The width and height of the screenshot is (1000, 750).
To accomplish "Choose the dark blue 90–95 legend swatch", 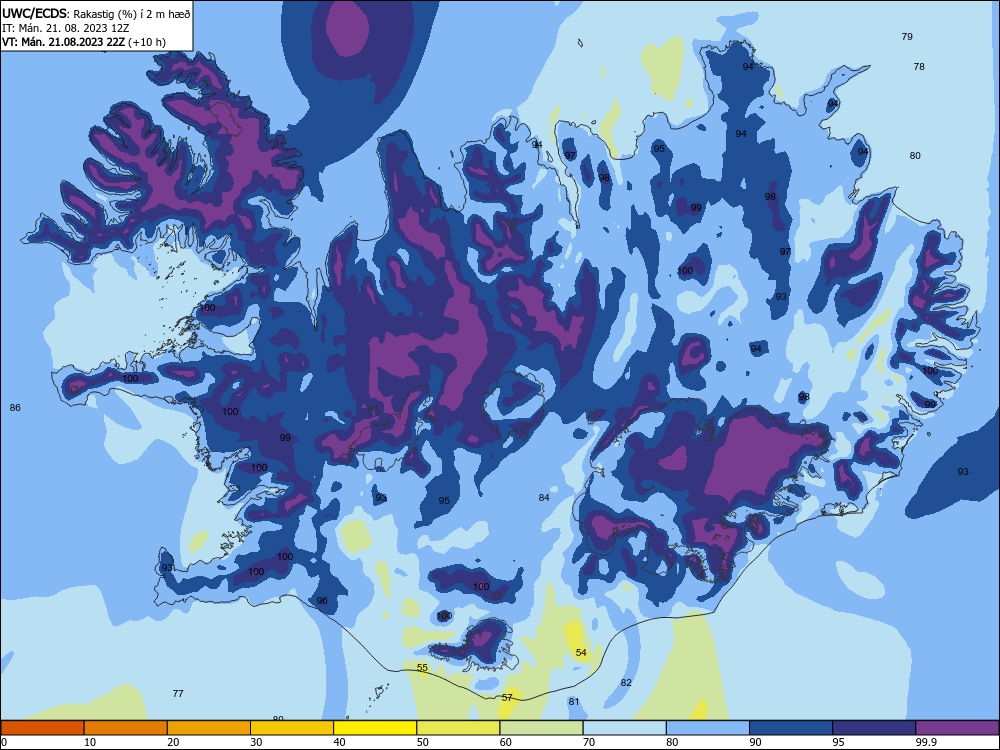I will 791,728.
